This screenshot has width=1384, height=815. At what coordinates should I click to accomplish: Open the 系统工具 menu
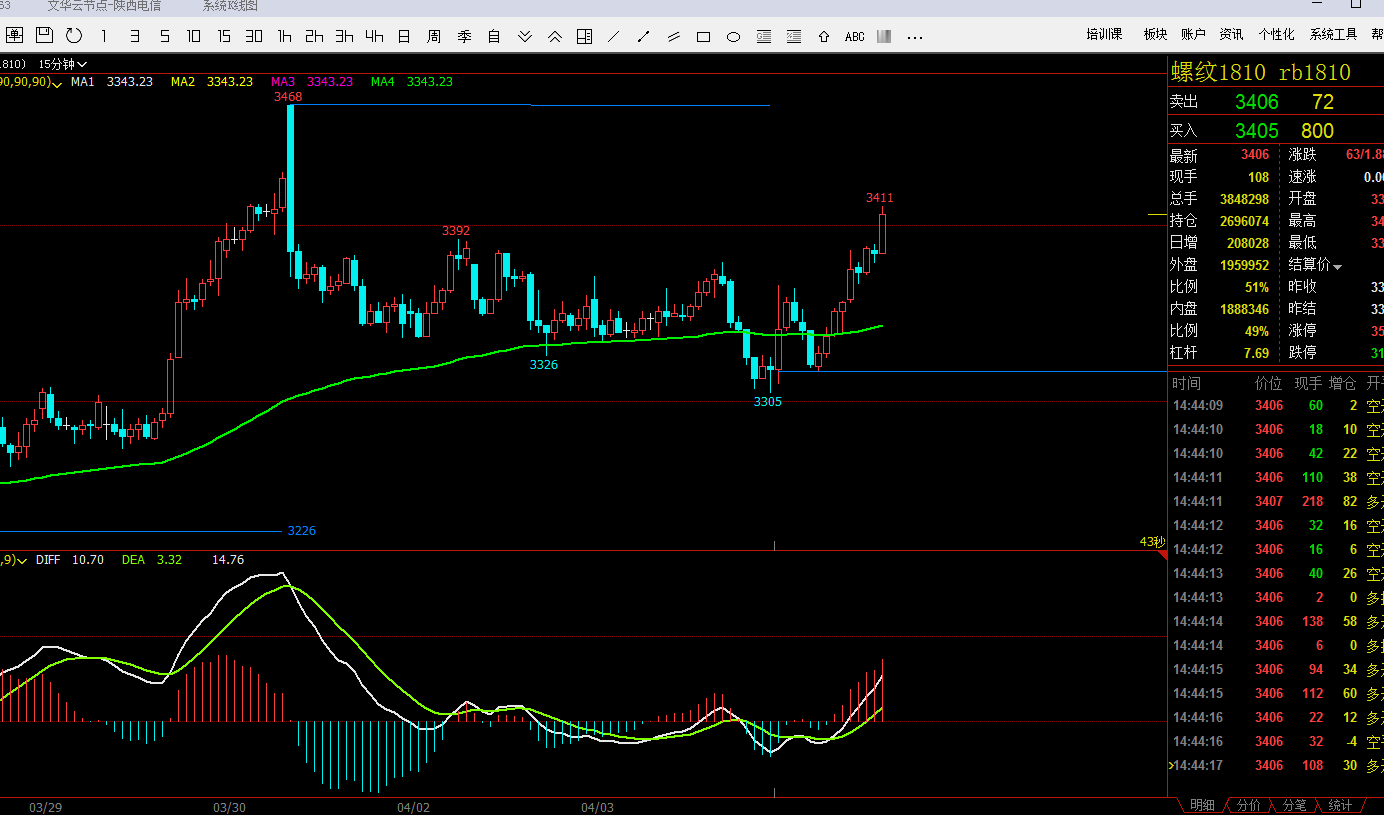1333,34
